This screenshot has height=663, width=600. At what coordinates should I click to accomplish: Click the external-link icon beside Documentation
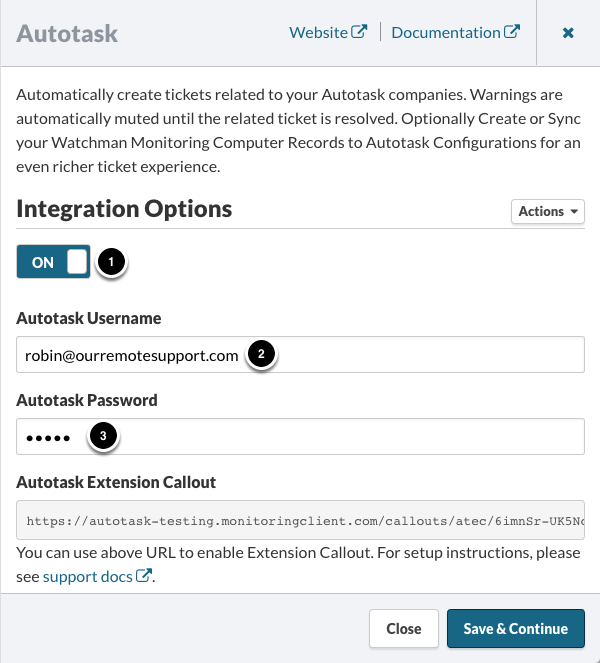click(512, 32)
